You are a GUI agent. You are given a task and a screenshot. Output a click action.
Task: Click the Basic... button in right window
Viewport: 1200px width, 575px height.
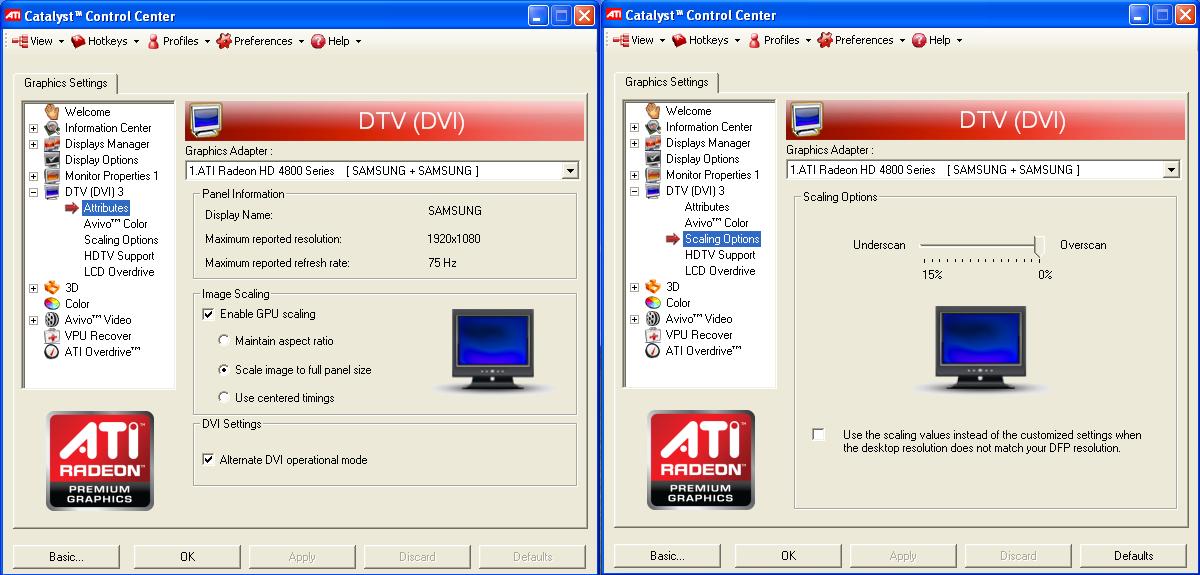coord(667,556)
